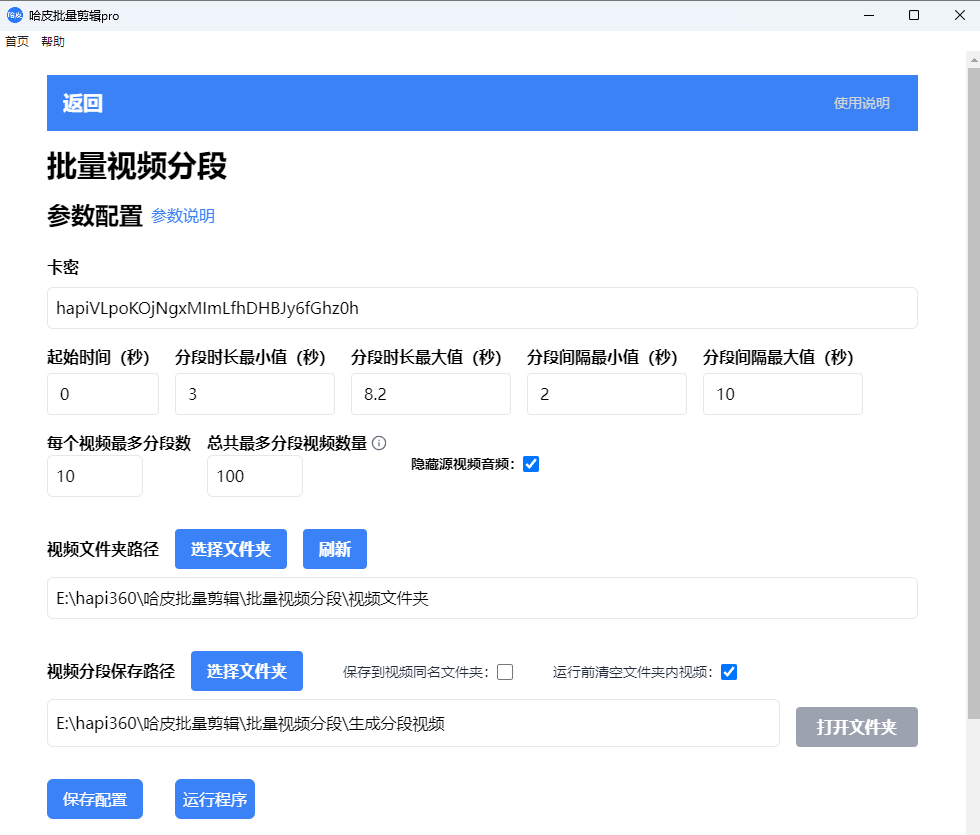
Task: Focus the 分段时长最大值 input showing 8.2
Action: click(x=431, y=394)
